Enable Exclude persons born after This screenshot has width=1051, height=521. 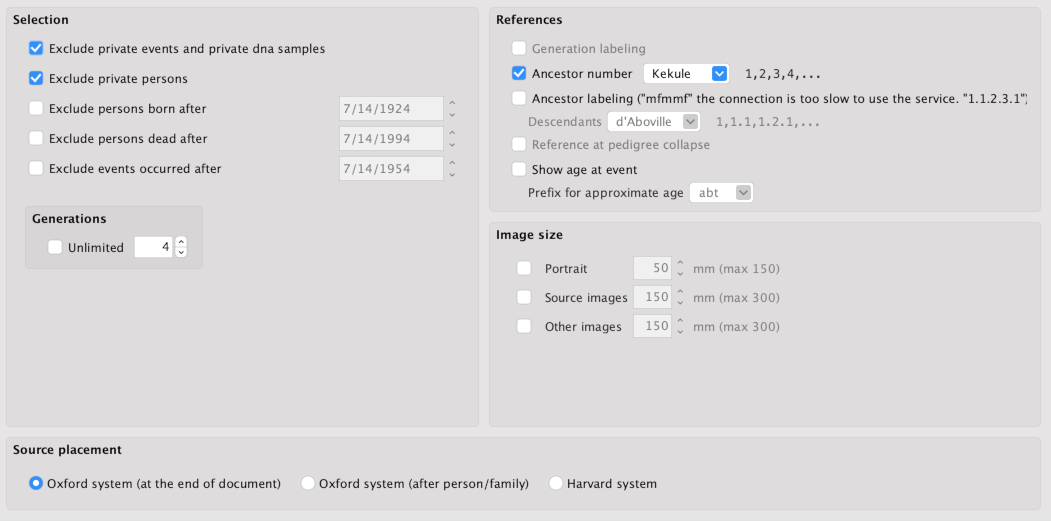[x=37, y=108]
